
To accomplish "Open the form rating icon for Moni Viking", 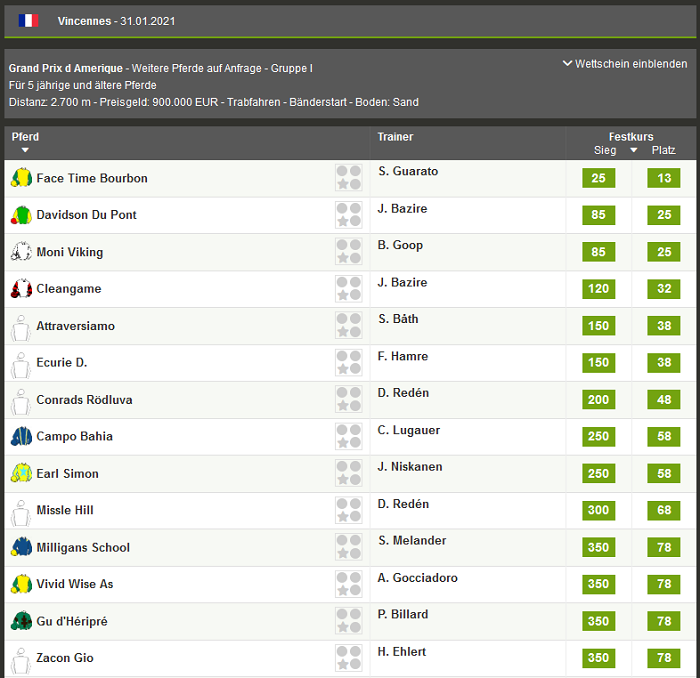I will [x=348, y=252].
